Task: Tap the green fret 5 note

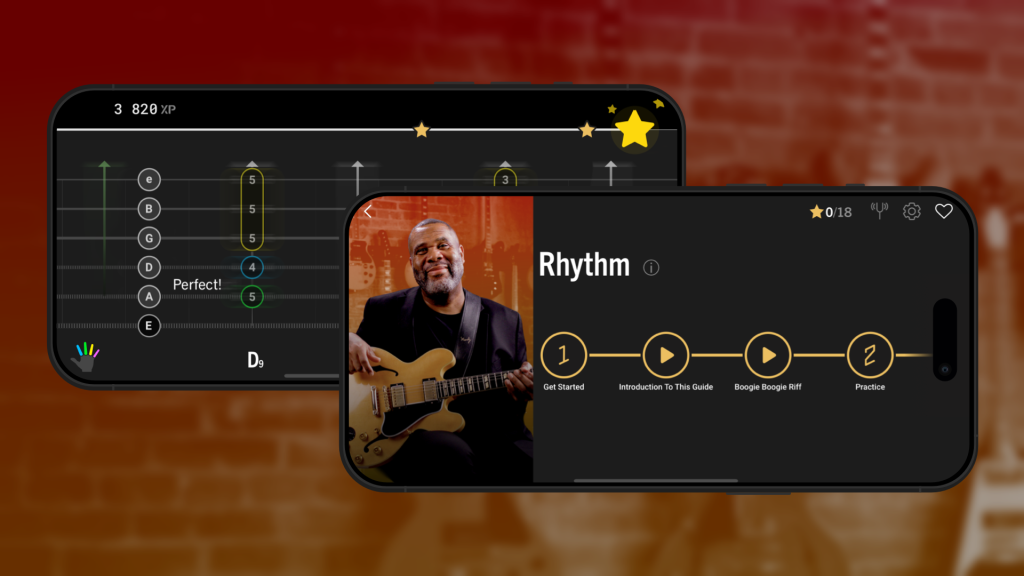Action: coord(252,296)
